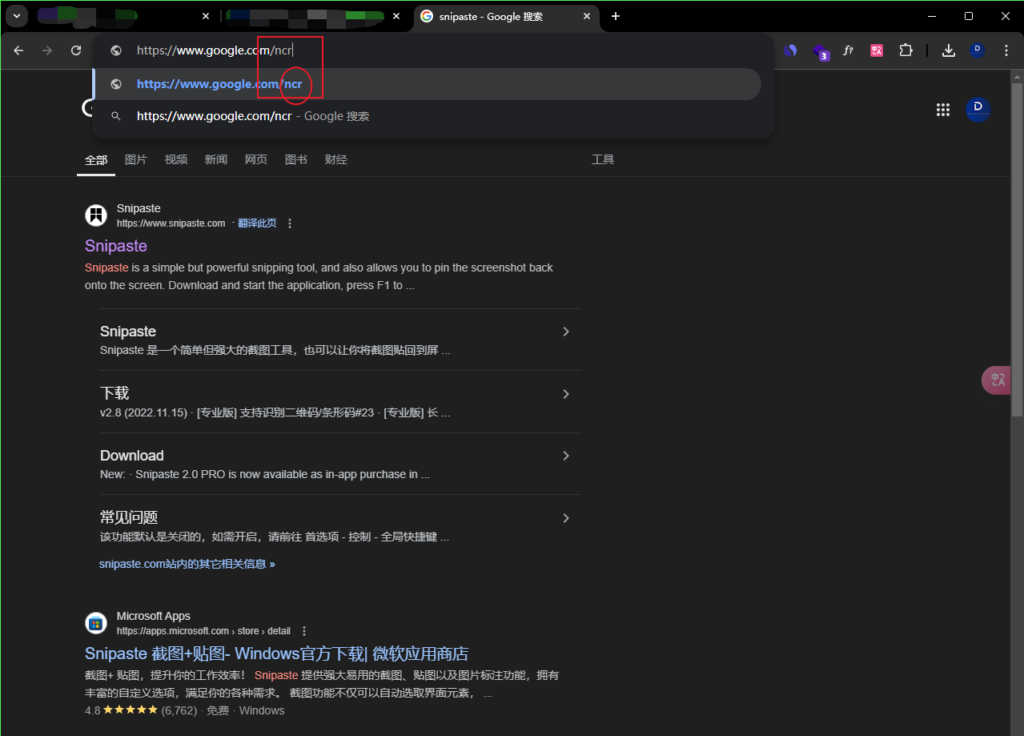
Task: Open the Downloads icon in toolbar
Action: click(x=948, y=49)
